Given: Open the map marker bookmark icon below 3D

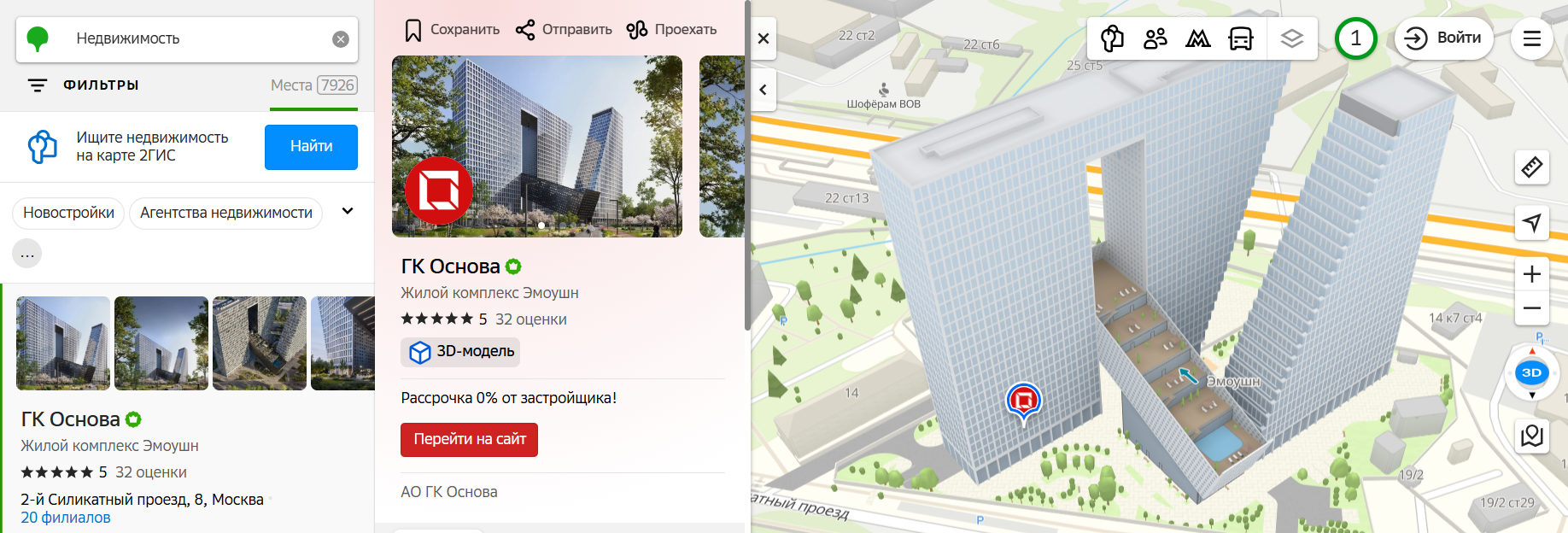Looking at the screenshot, I should pos(1532,436).
